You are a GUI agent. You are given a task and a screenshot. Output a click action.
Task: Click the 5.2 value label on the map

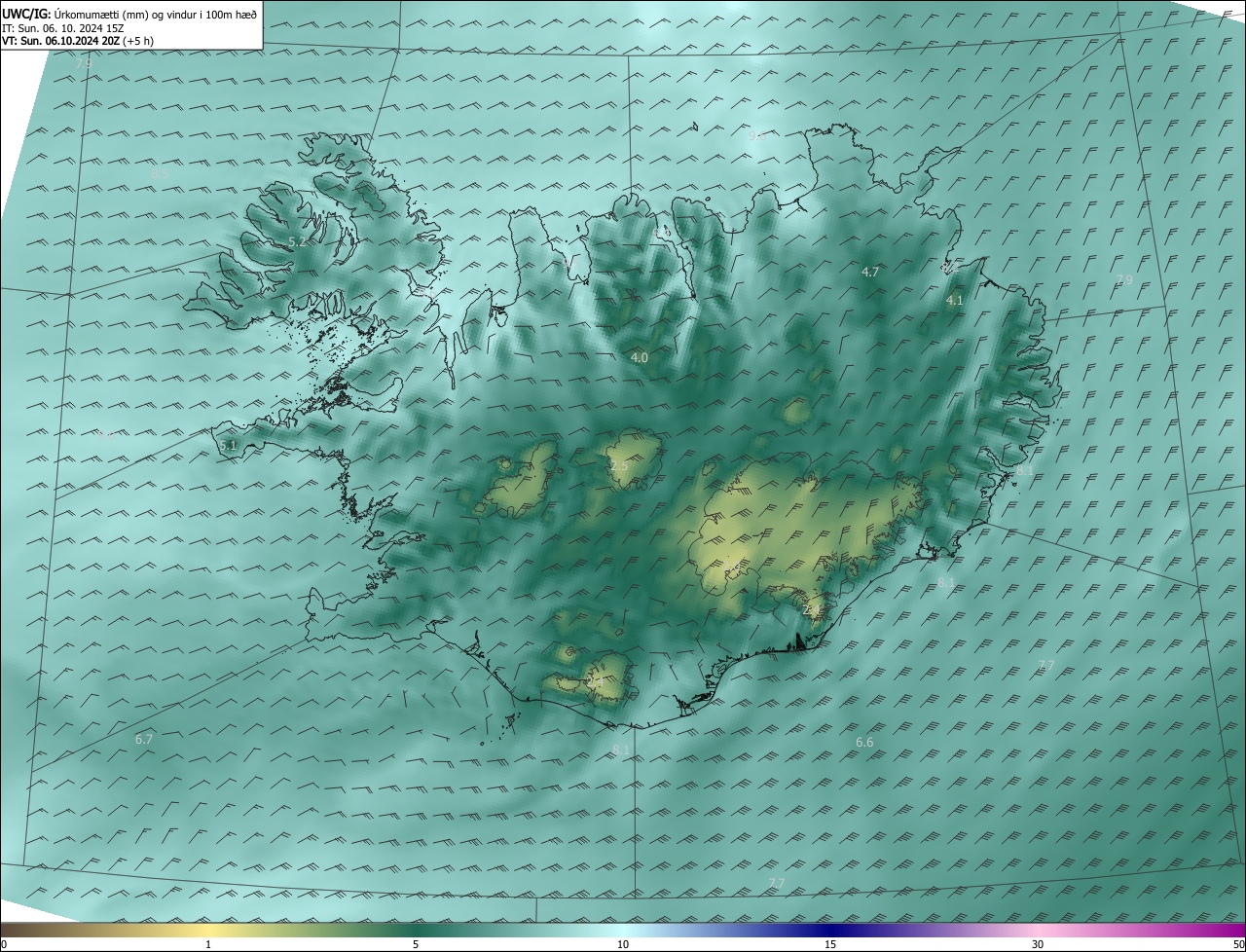298,241
